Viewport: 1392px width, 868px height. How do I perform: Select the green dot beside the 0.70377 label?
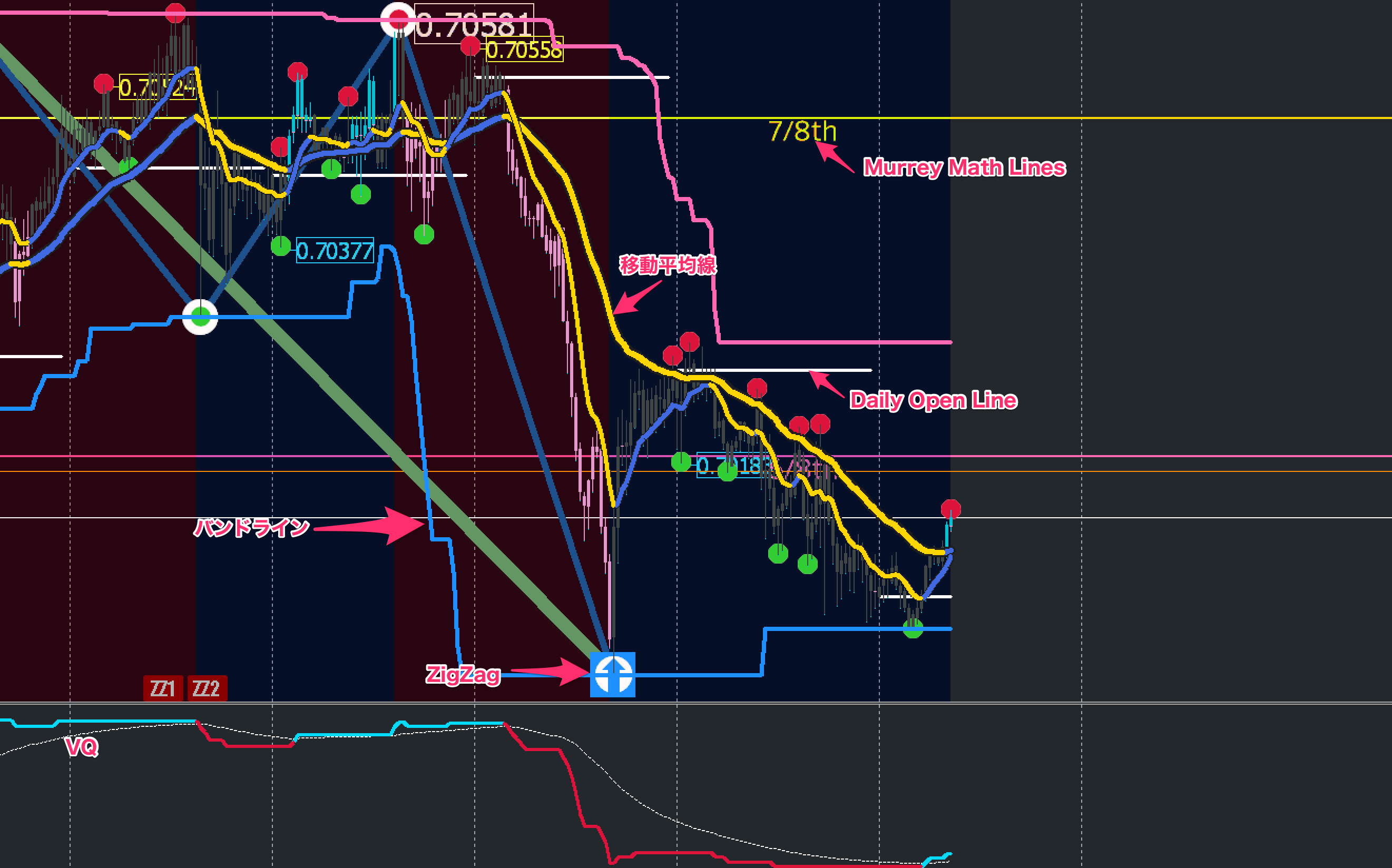(x=281, y=246)
